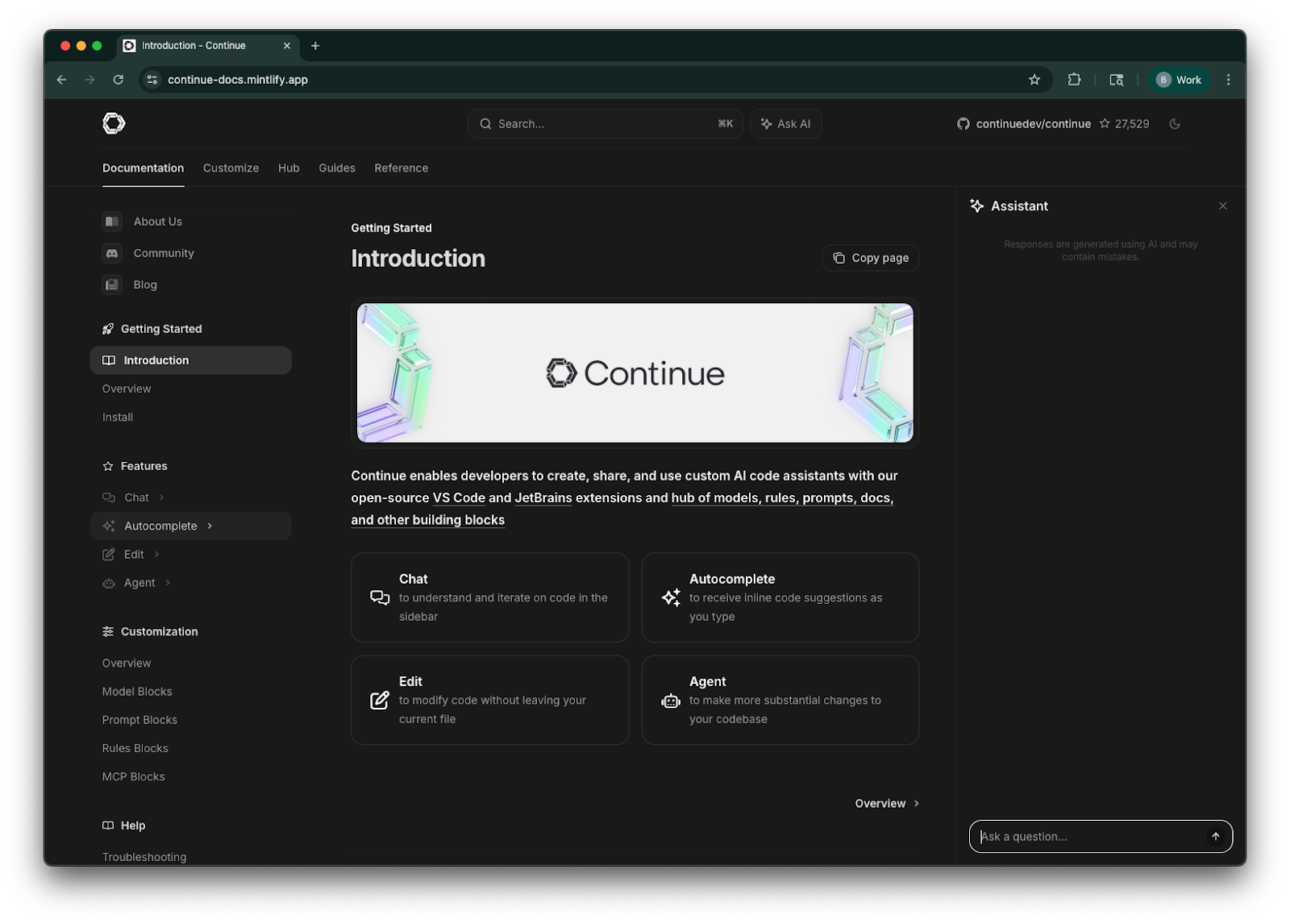The width and height of the screenshot is (1290, 924).
Task: Click the Community Discord icon
Action: coord(112,253)
